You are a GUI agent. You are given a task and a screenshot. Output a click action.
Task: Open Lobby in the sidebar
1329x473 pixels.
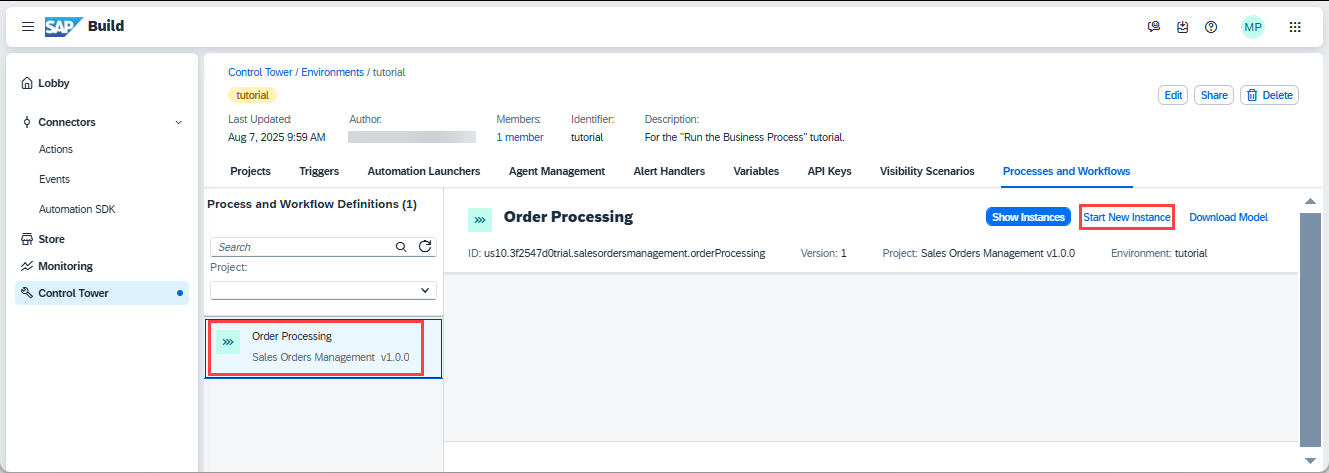pos(102,84)
